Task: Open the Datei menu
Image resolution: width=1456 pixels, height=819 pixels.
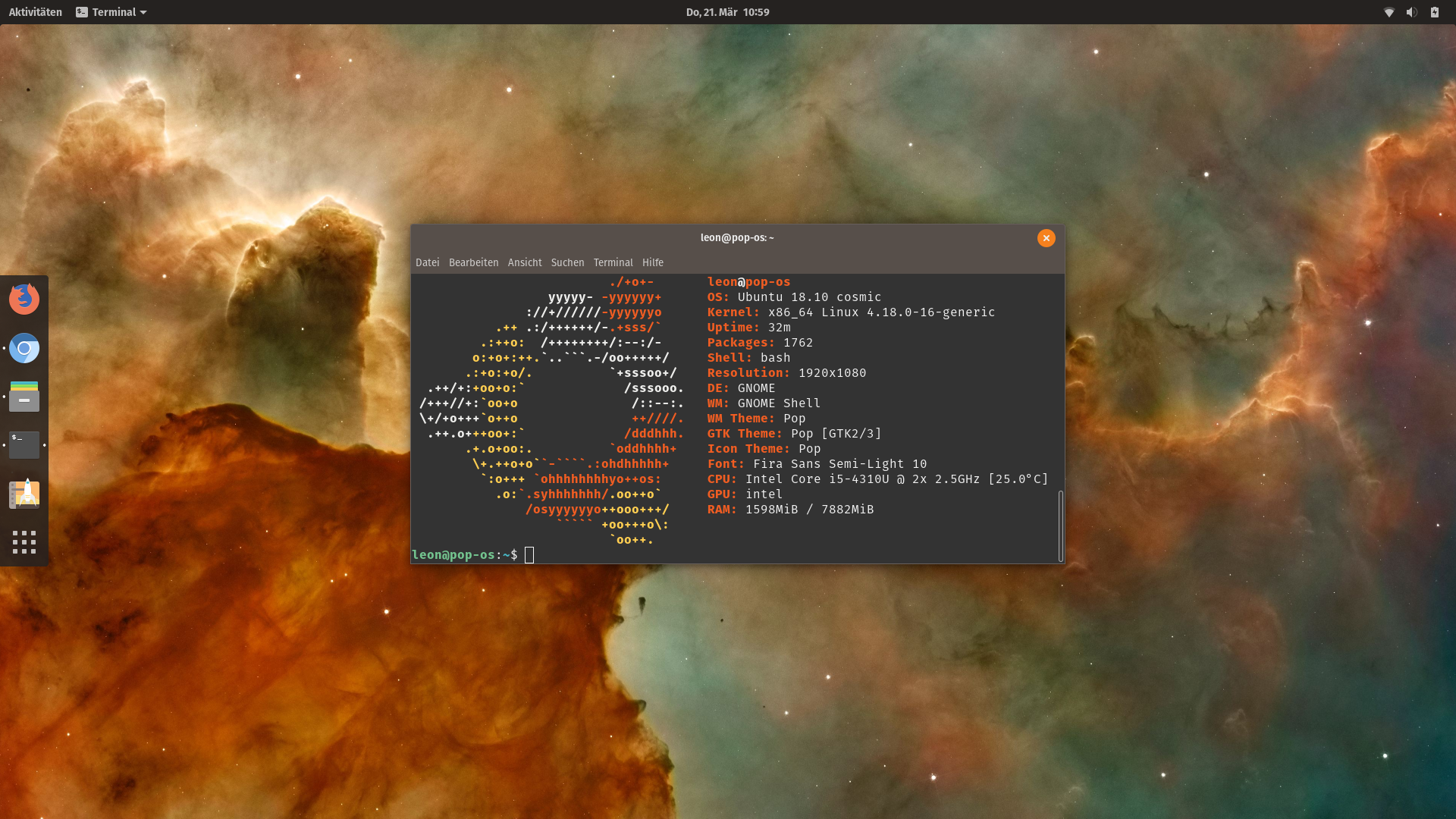Action: pos(427,262)
